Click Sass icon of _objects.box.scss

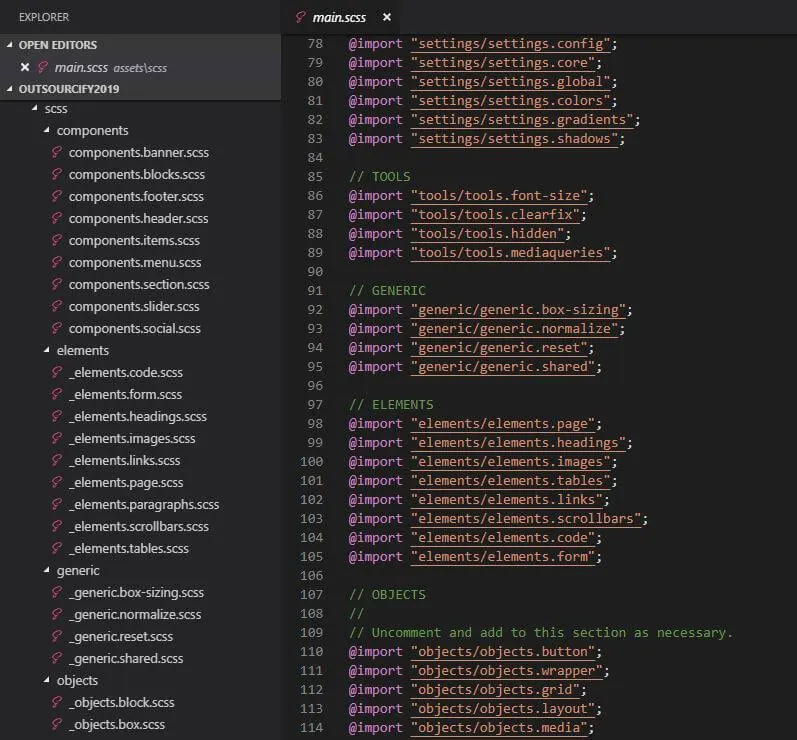(57, 724)
